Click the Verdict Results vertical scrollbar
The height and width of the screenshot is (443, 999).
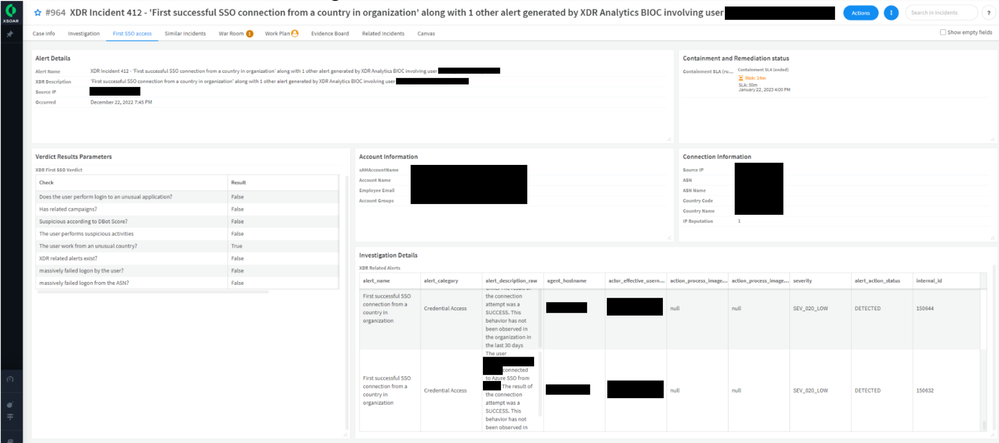pos(347,303)
